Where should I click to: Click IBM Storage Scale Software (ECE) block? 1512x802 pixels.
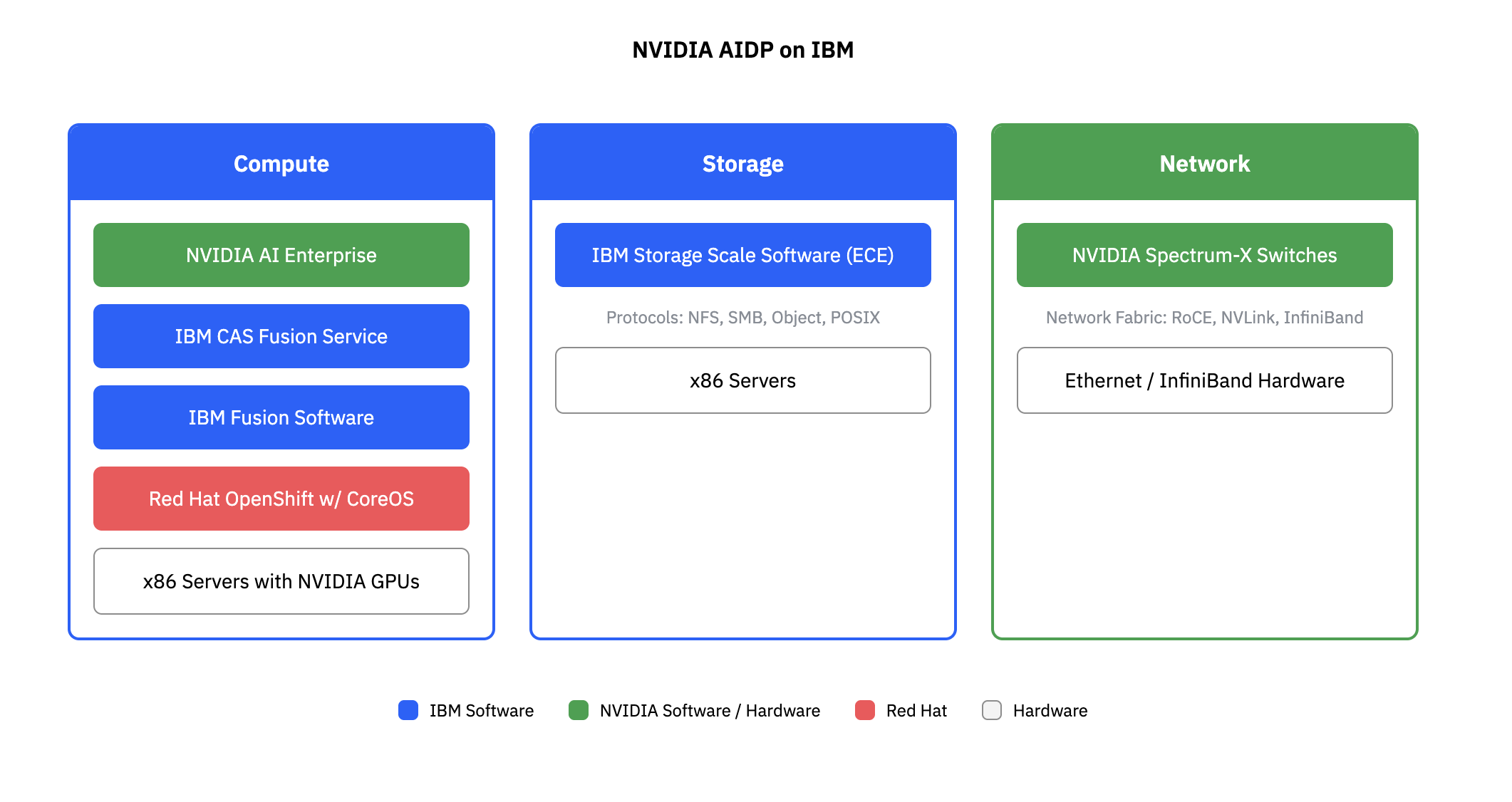pos(743,255)
